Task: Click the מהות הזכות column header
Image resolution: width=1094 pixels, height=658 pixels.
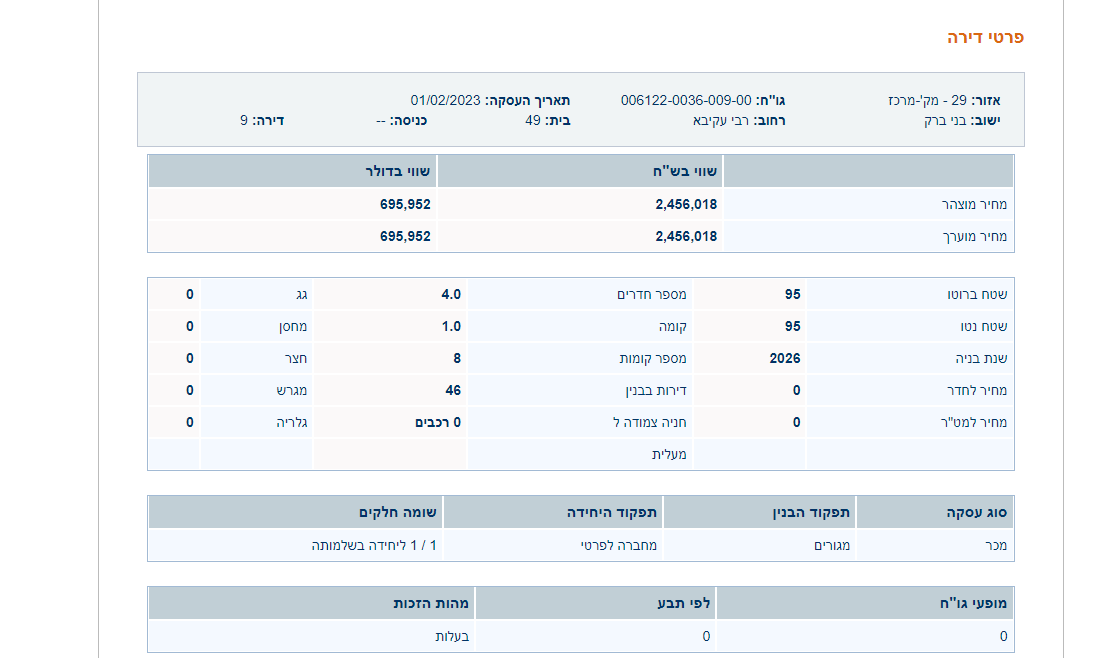Action: click(x=430, y=604)
